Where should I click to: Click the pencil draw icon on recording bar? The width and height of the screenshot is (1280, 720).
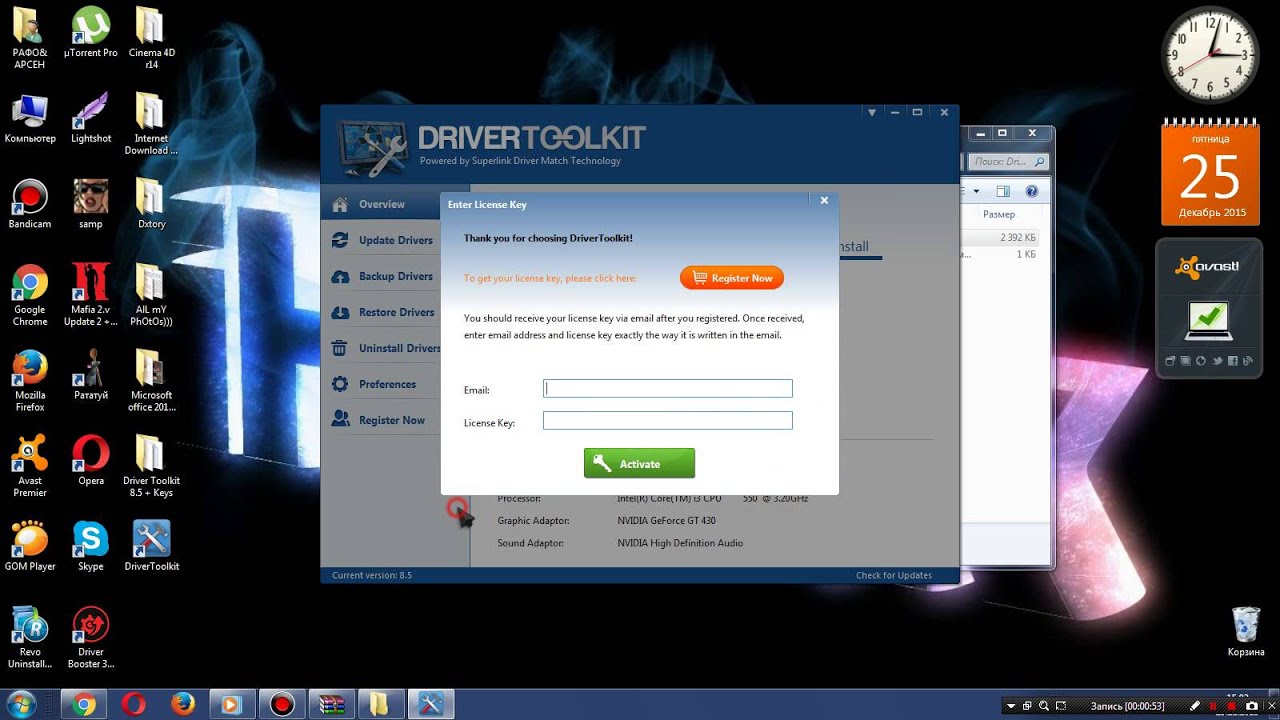click(1195, 706)
